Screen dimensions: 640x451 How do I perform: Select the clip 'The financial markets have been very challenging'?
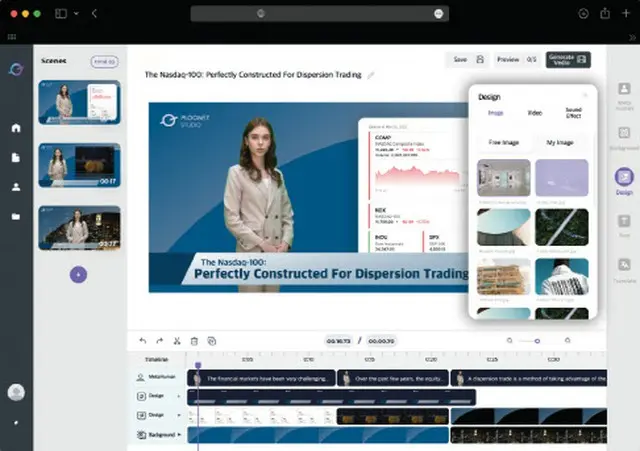coord(261,378)
